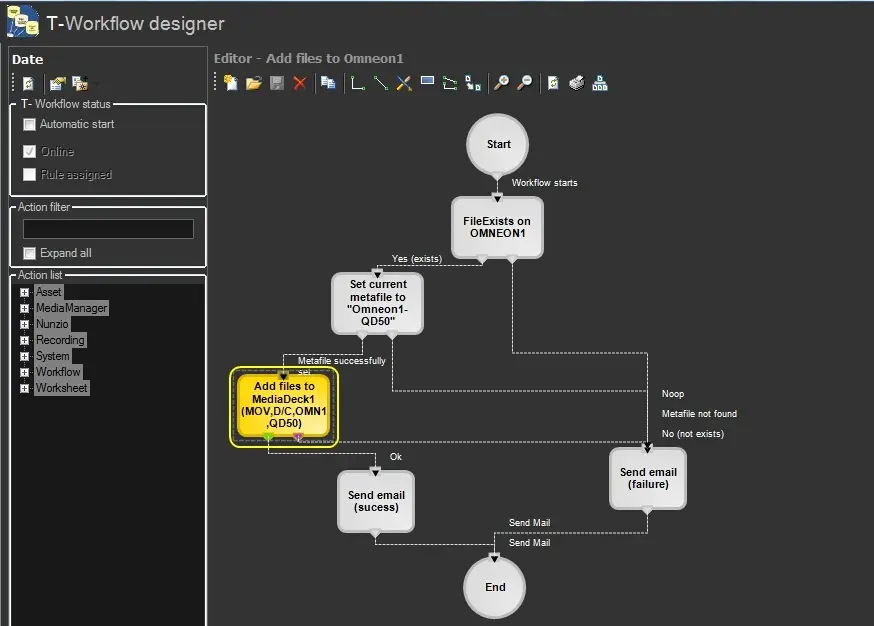Screen dimensions: 874x626
Task: Click the red X delete icon
Action: click(299, 83)
